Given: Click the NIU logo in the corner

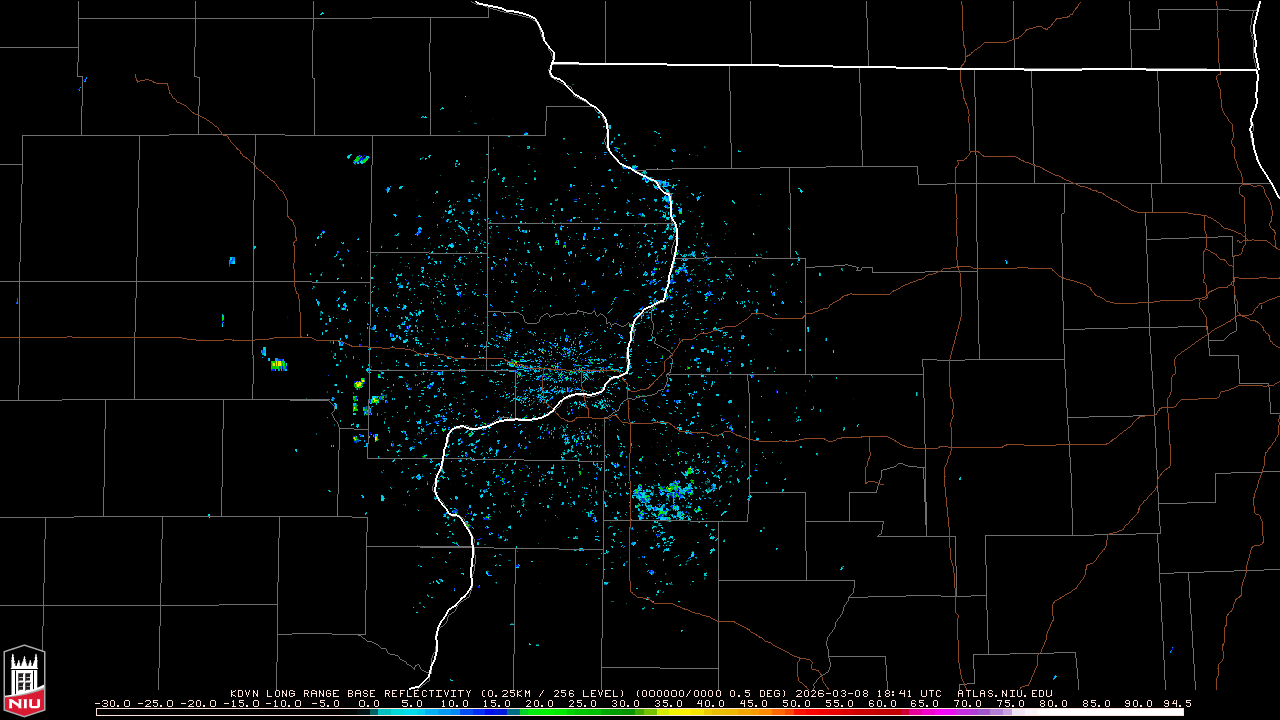Looking at the screenshot, I should tap(24, 682).
